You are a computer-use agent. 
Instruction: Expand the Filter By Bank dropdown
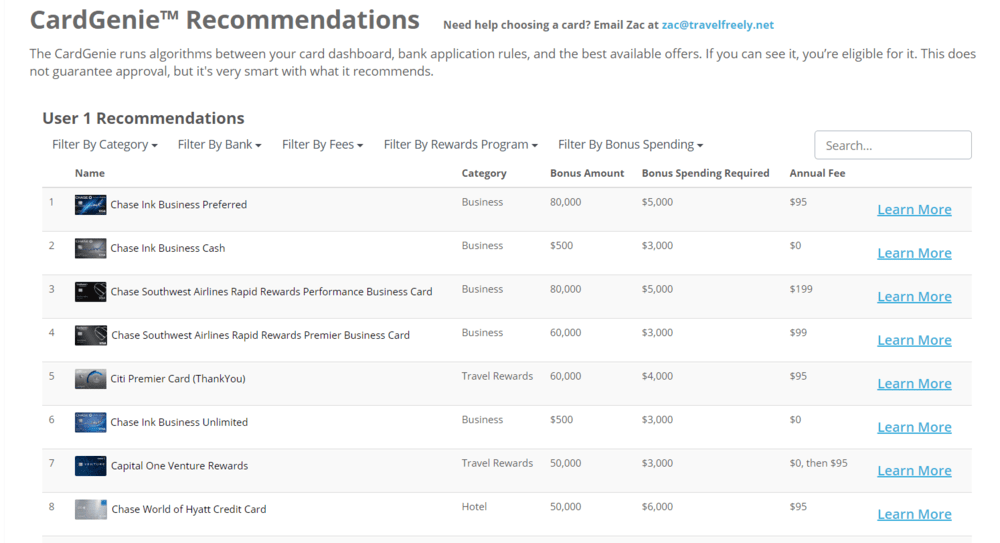click(x=219, y=145)
